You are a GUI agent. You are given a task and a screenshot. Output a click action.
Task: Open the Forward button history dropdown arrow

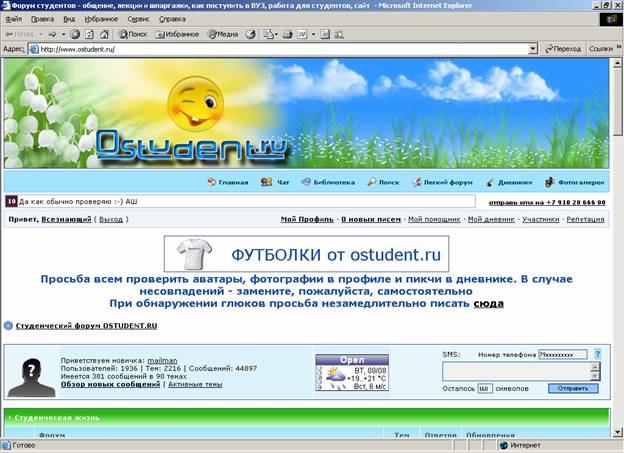coord(63,34)
